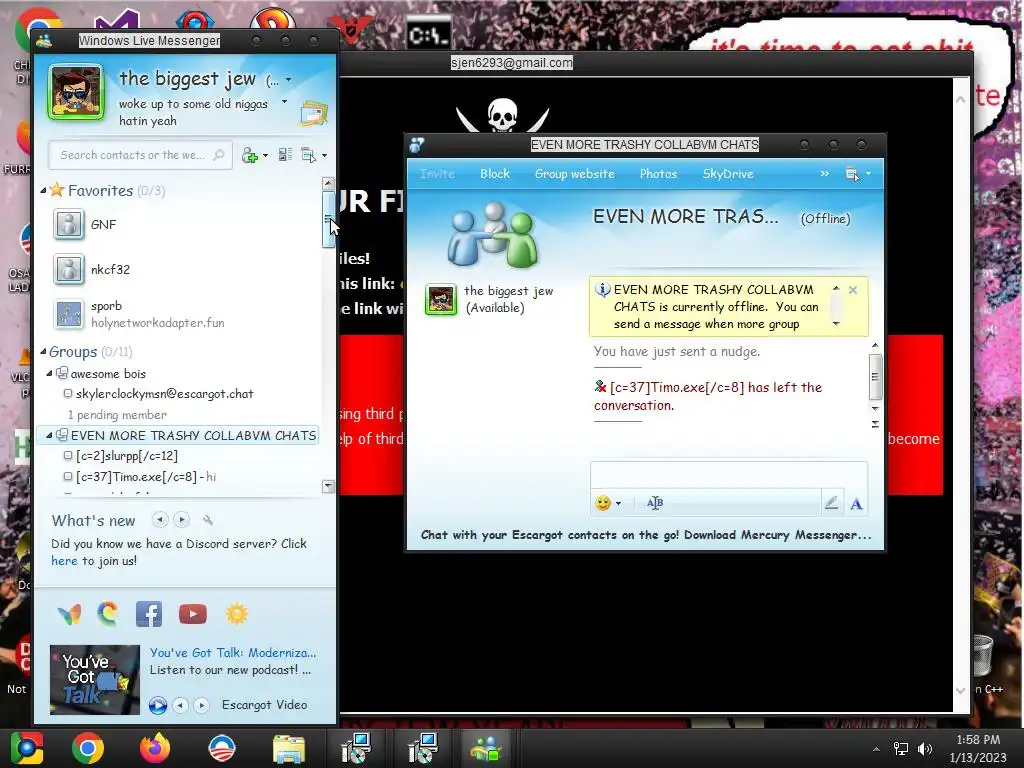The height and width of the screenshot is (768, 1024).
Task: Open the show menu icon in Messenger
Action: click(x=309, y=155)
